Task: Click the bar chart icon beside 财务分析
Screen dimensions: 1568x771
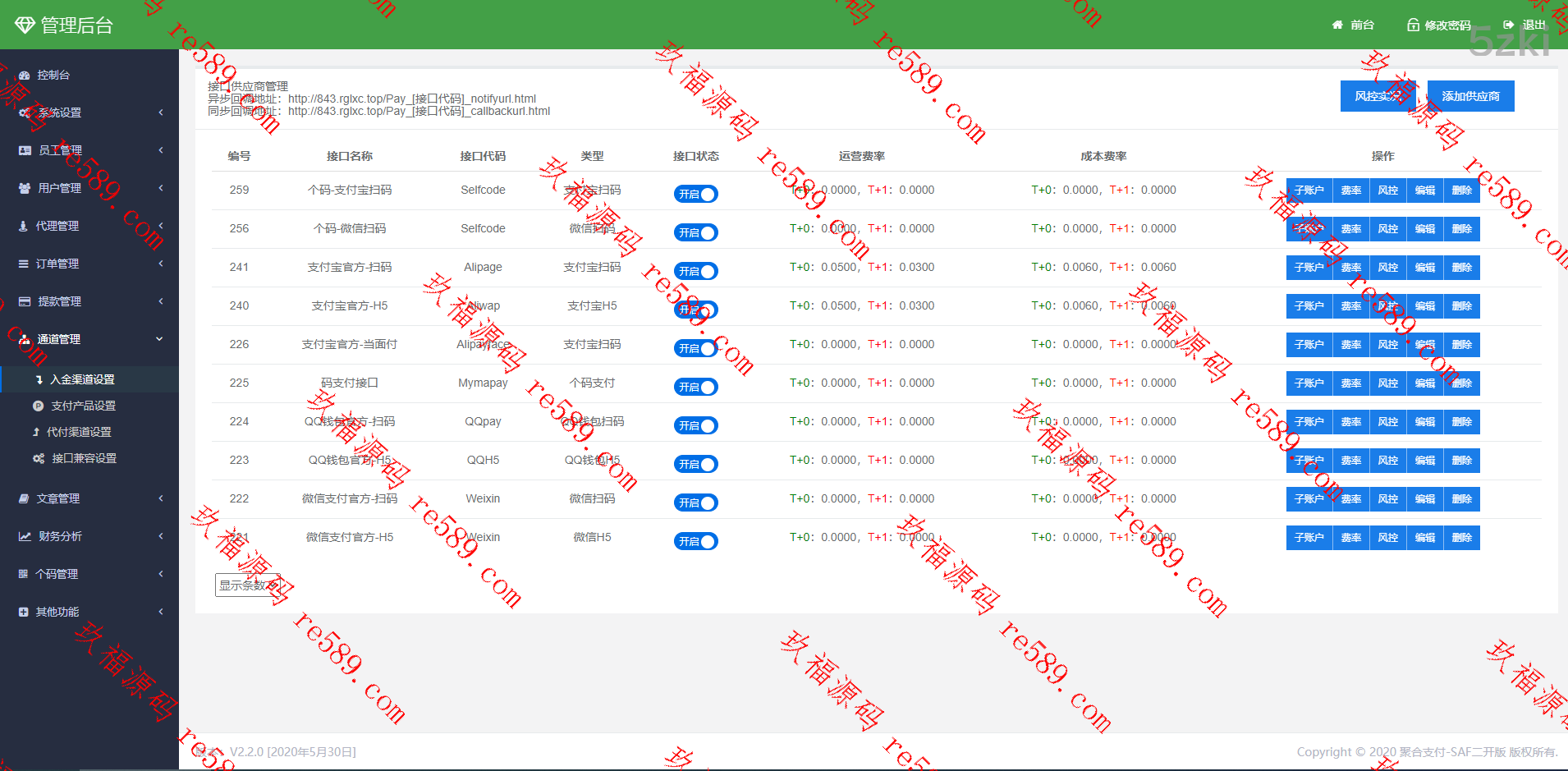Action: coord(25,537)
